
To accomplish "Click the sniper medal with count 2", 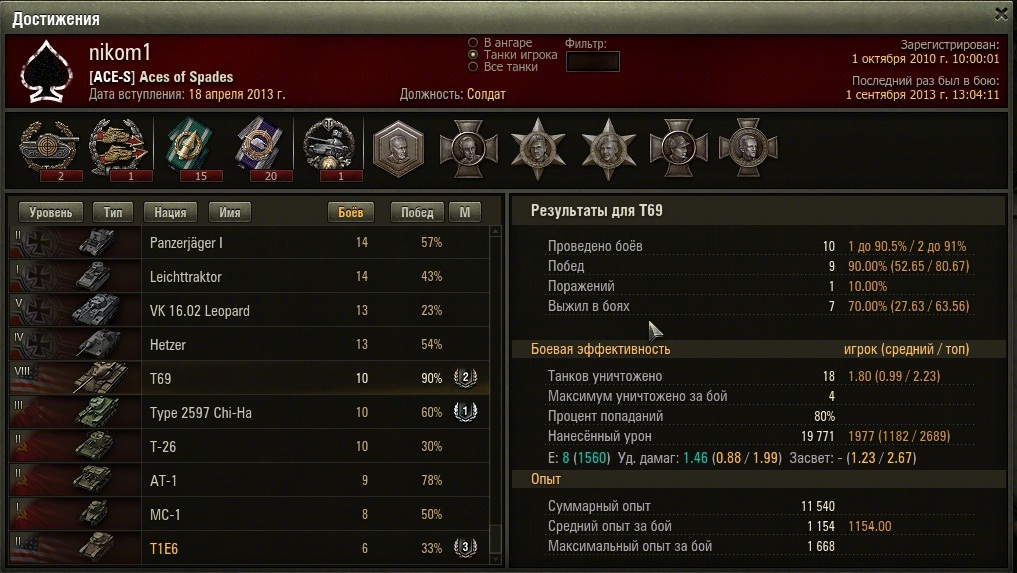I will click(x=50, y=149).
